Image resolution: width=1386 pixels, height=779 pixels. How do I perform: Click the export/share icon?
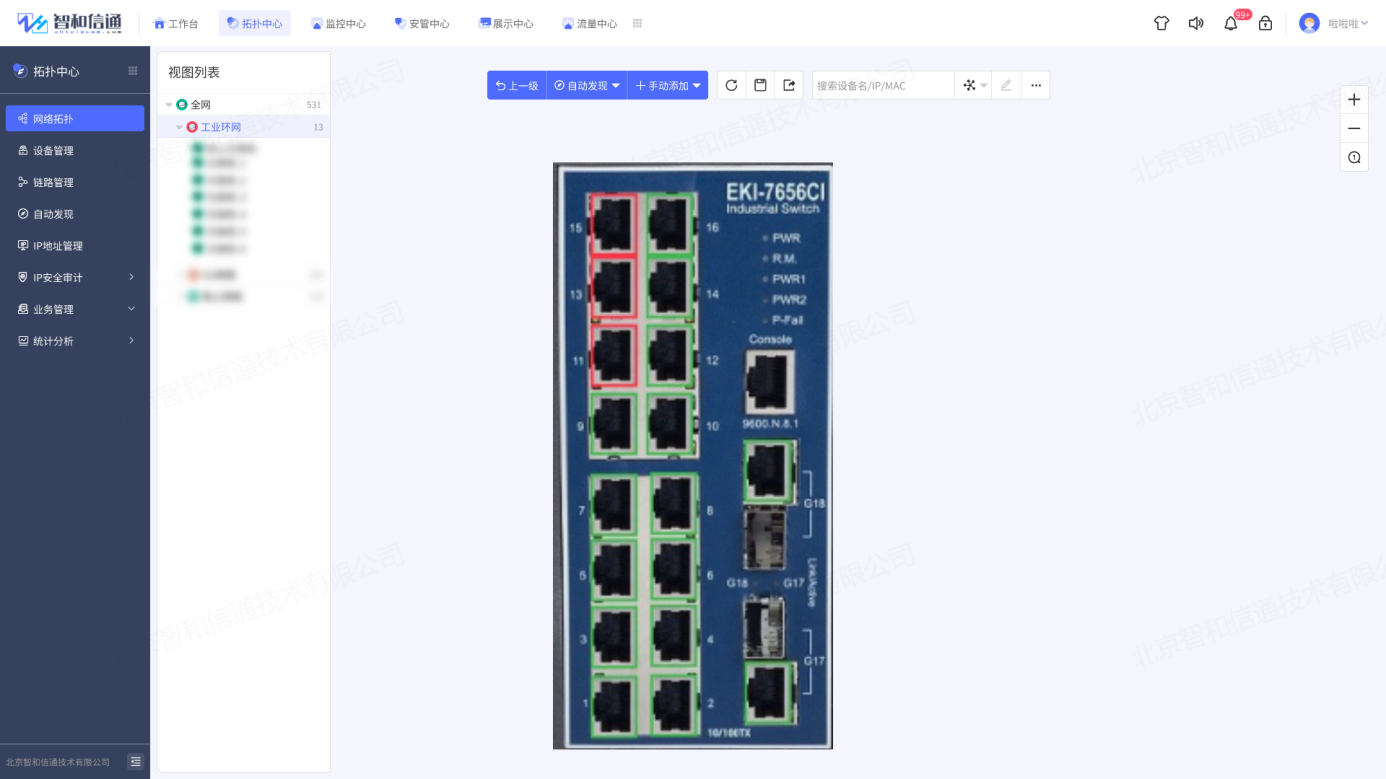pos(789,86)
